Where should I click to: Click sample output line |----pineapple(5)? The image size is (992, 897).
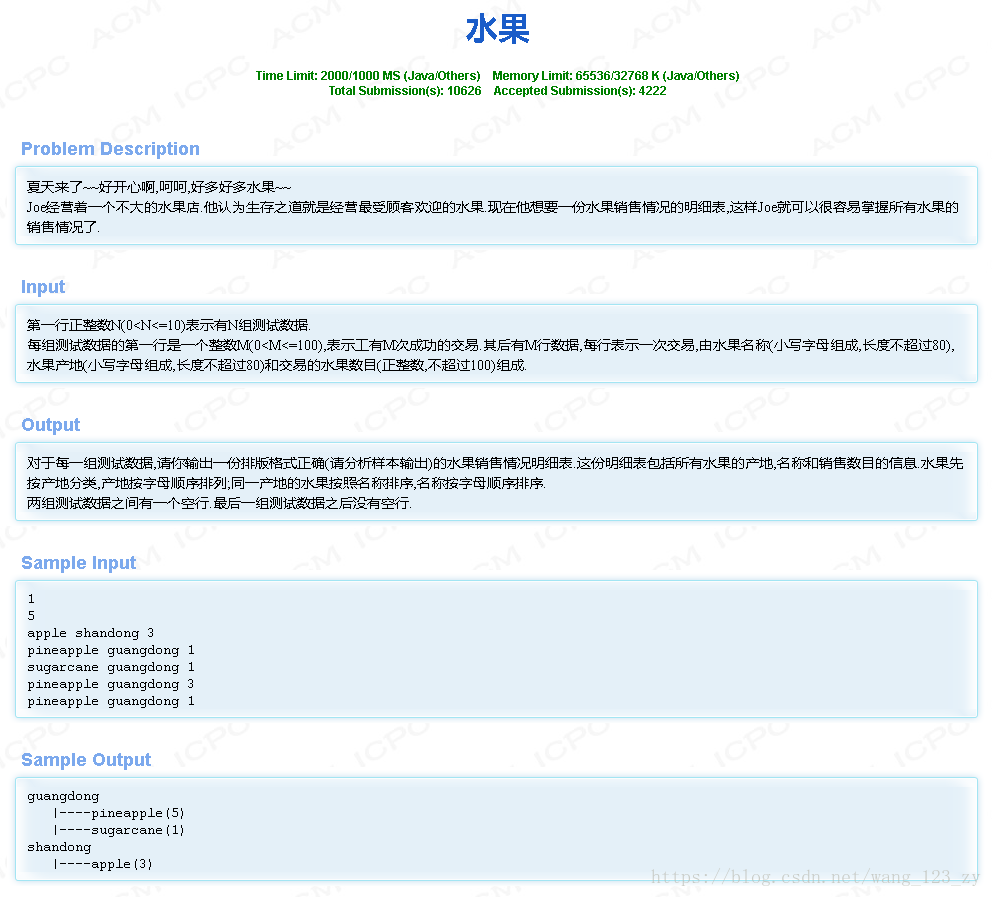119,813
